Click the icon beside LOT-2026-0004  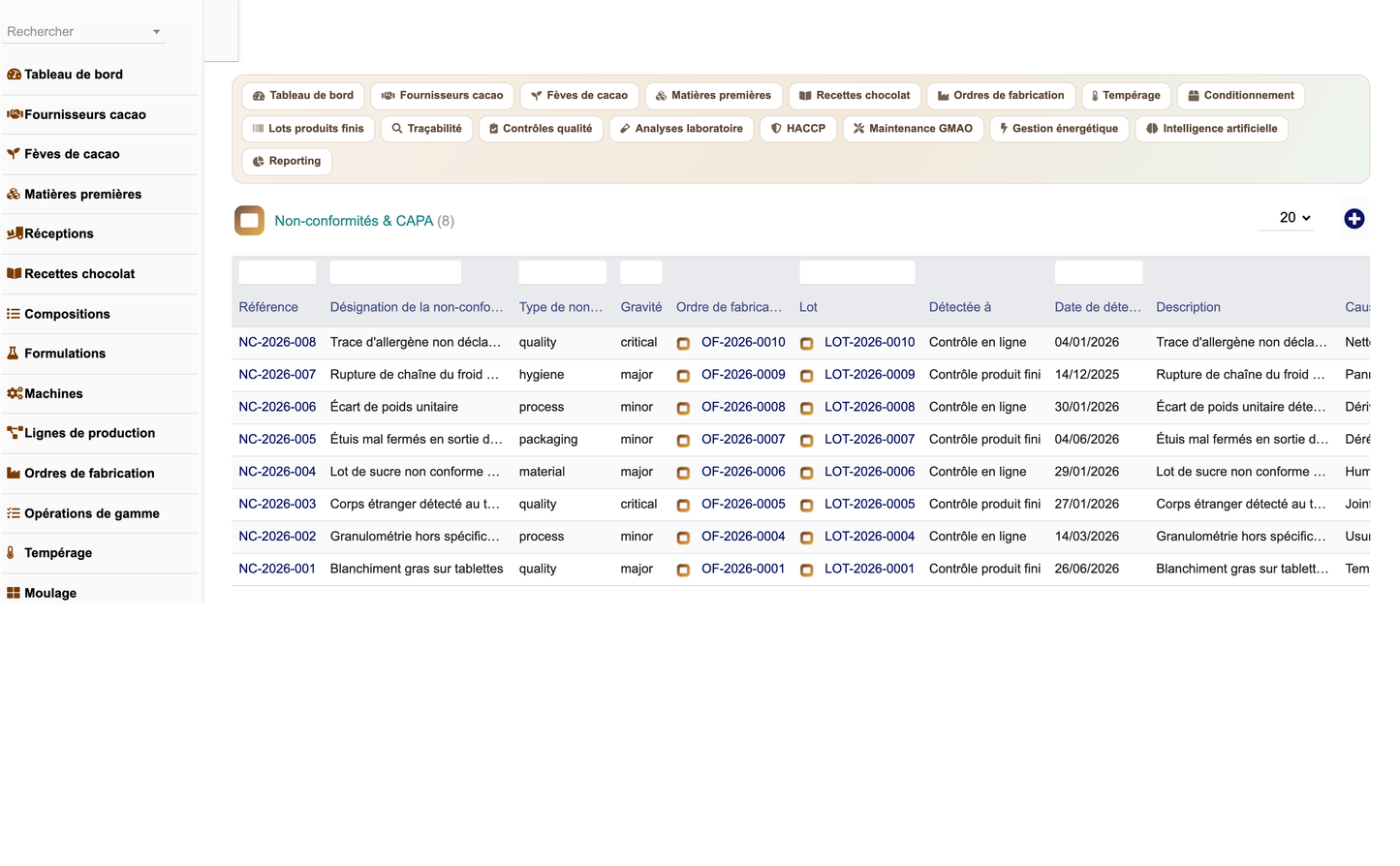806,537
